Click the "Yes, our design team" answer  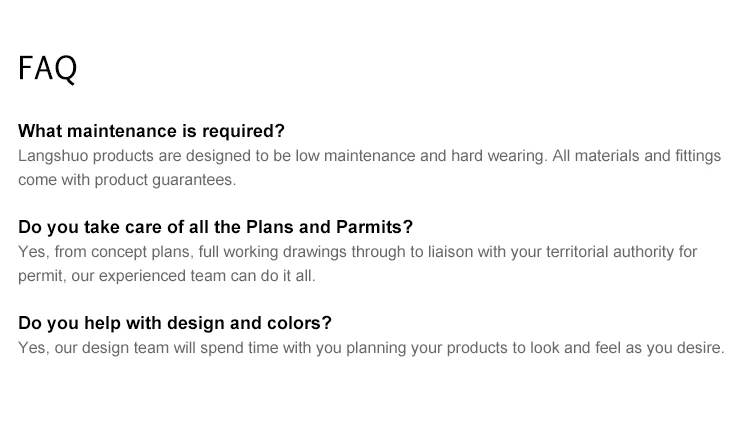371,348
